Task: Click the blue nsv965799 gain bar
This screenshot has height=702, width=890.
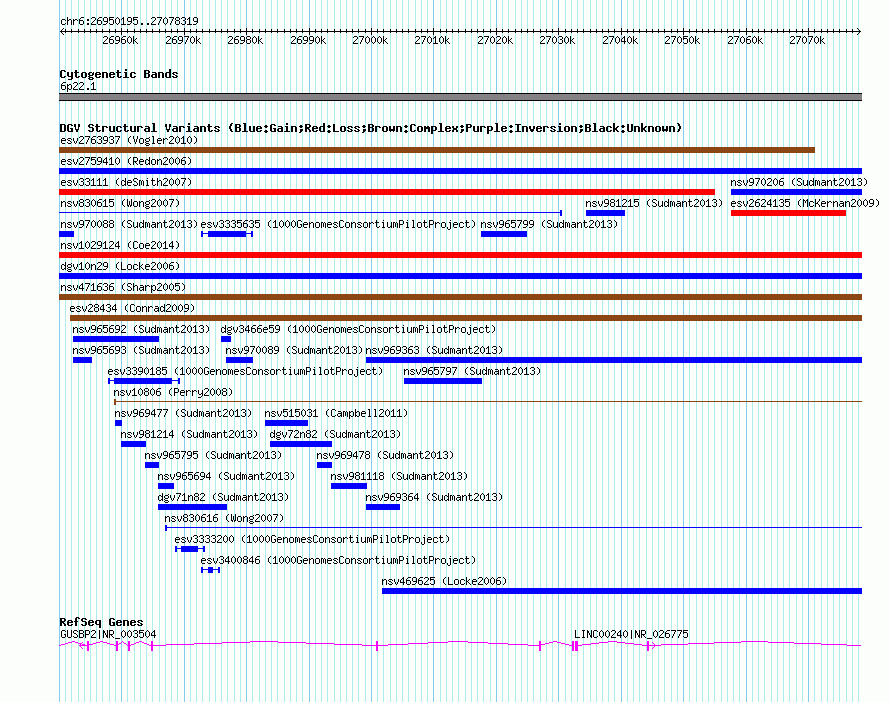Action: point(504,234)
